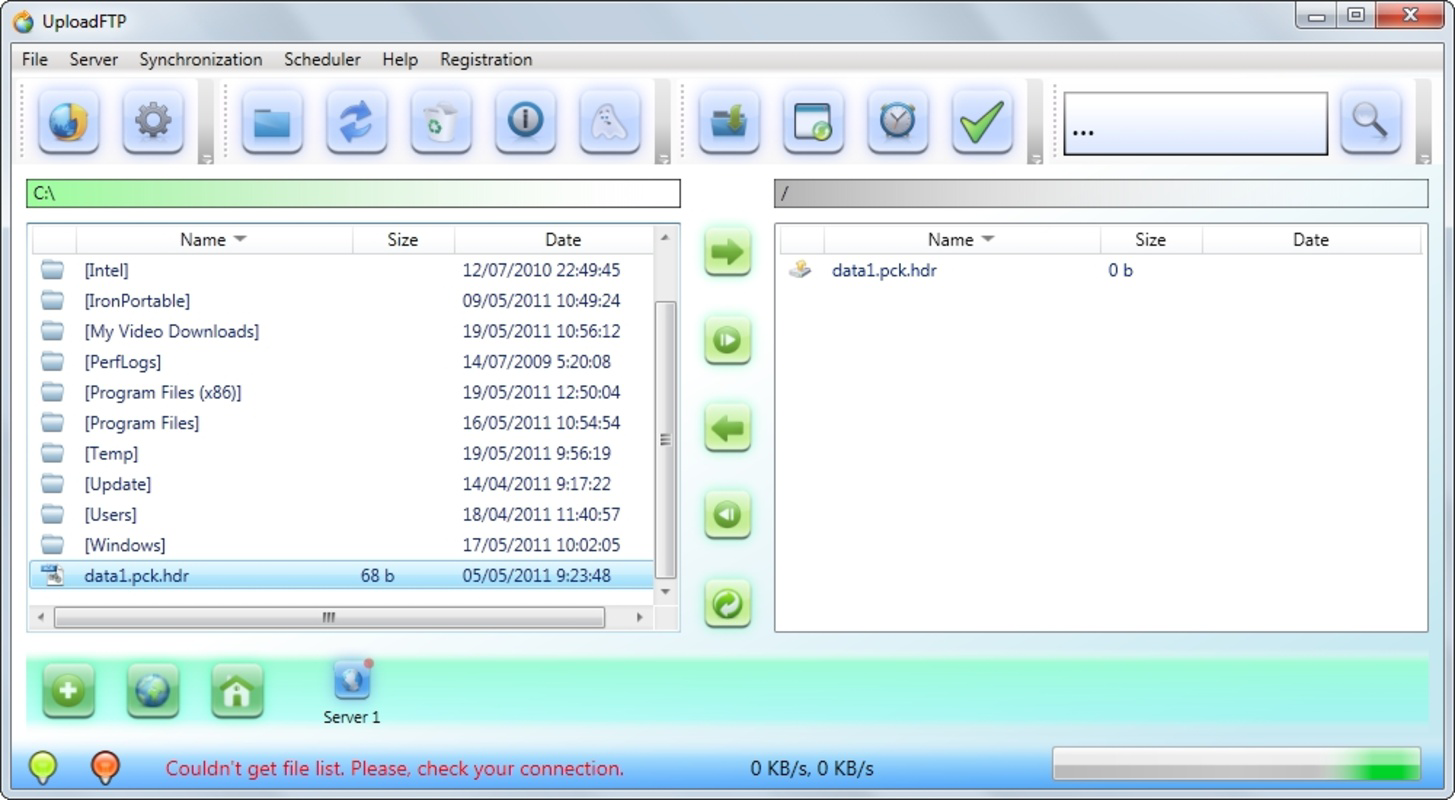Open the Scheduler alarm clock icon

(x=897, y=120)
